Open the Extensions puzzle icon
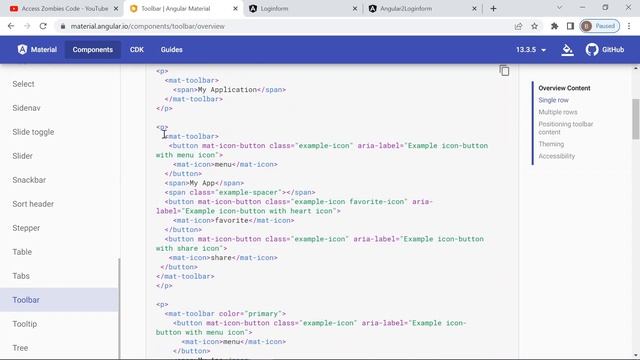640x360 pixels. click(x=554, y=26)
